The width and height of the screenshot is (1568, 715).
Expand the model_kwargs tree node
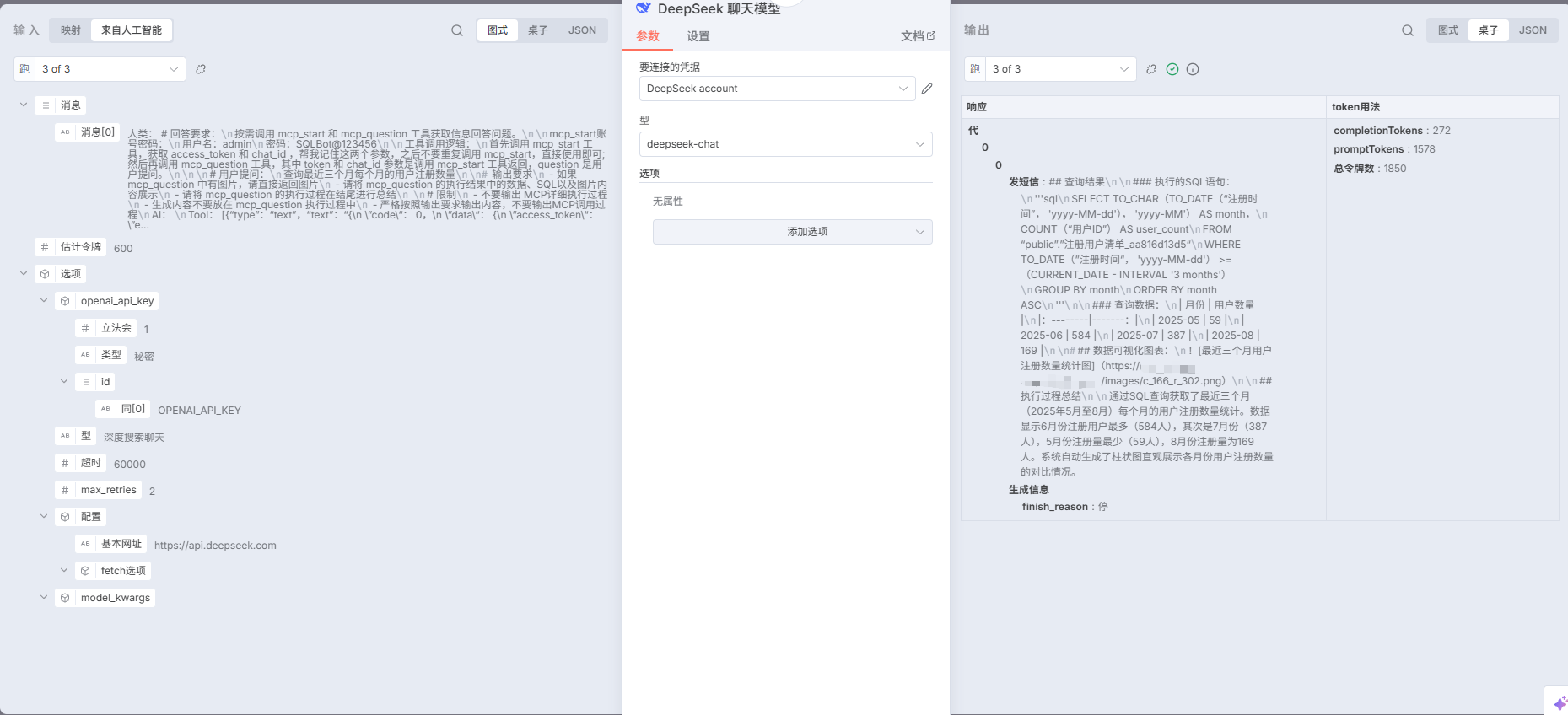coord(44,598)
